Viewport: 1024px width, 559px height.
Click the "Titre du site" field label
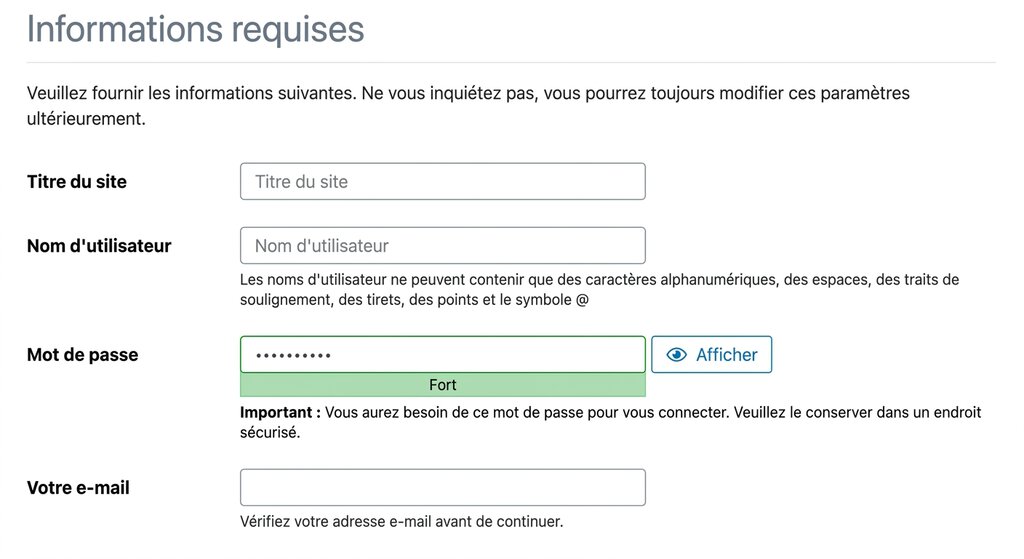[77, 182]
